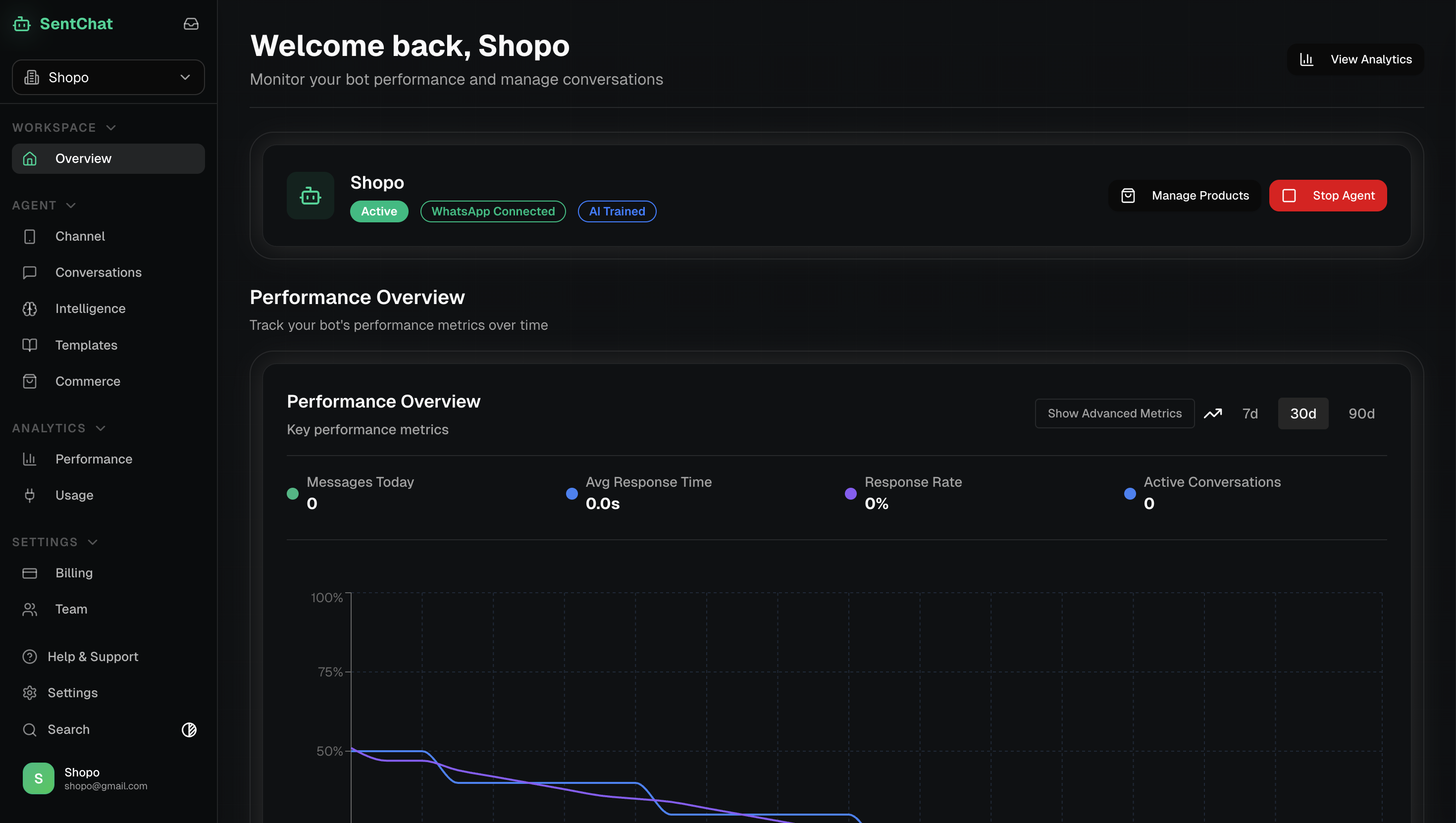Click the Intelligence brain icon
The width and height of the screenshot is (1456, 823).
(x=30, y=309)
